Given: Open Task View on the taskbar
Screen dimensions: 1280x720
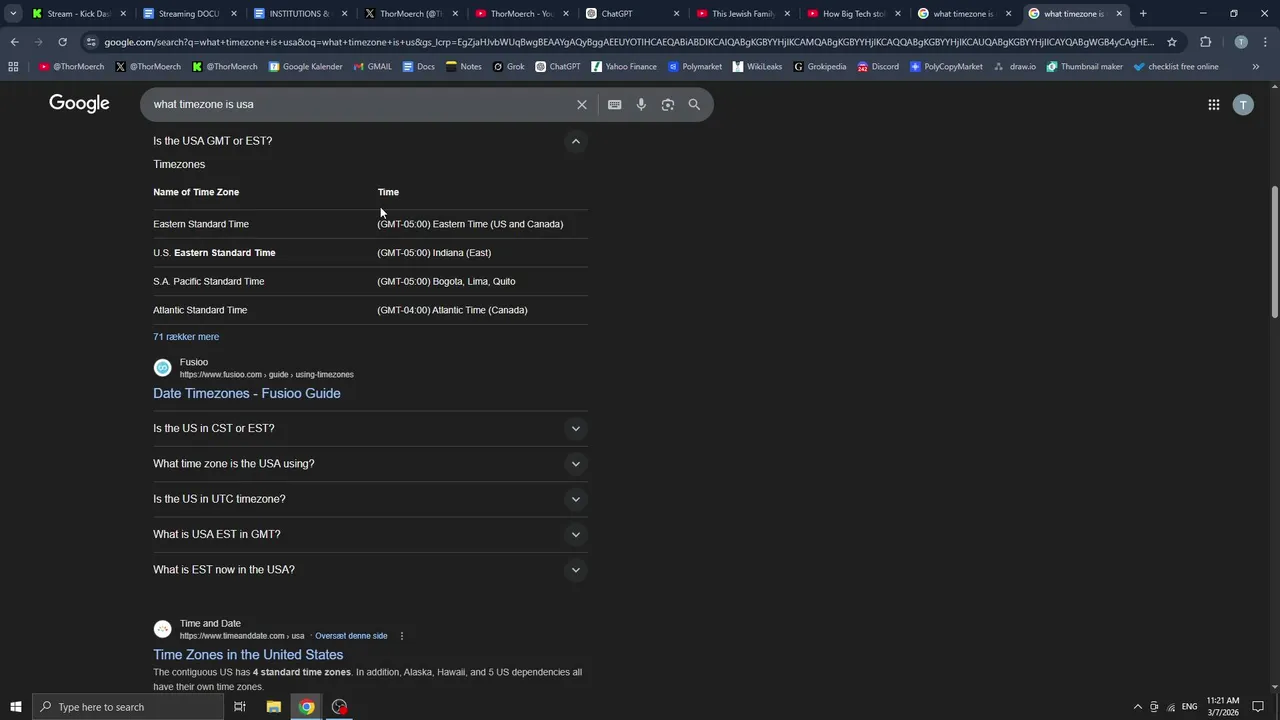Looking at the screenshot, I should 240,707.
